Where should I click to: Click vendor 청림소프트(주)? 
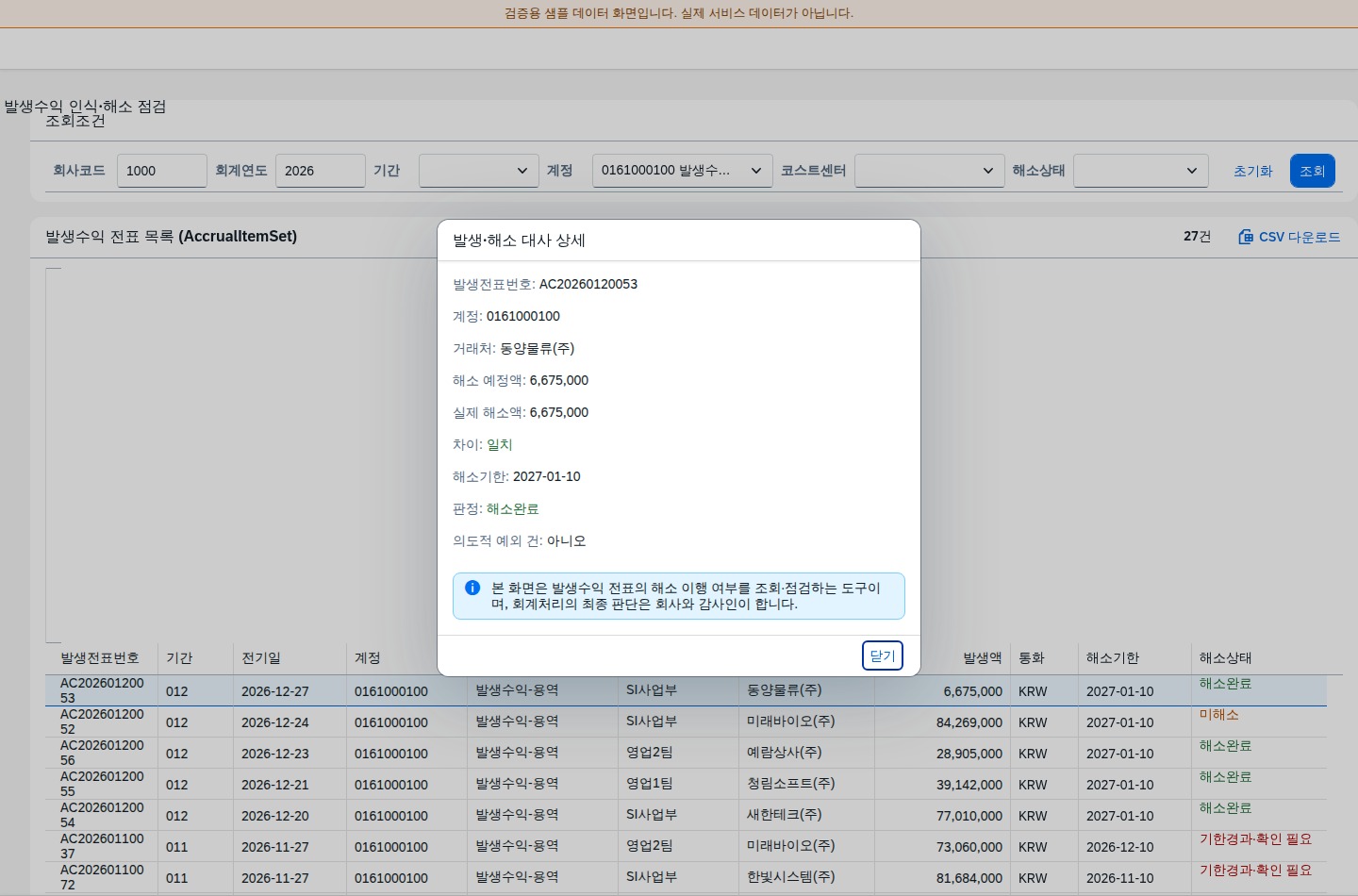click(x=791, y=784)
